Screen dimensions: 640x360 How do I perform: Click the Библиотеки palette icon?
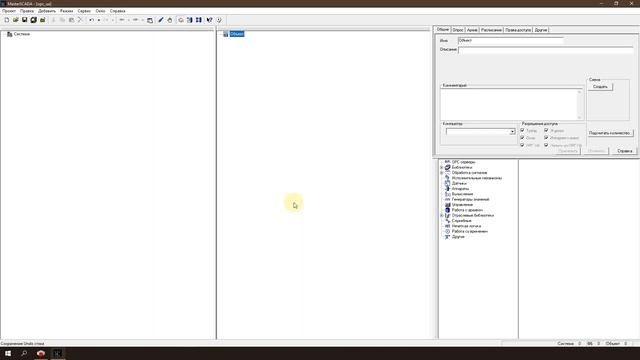447,167
